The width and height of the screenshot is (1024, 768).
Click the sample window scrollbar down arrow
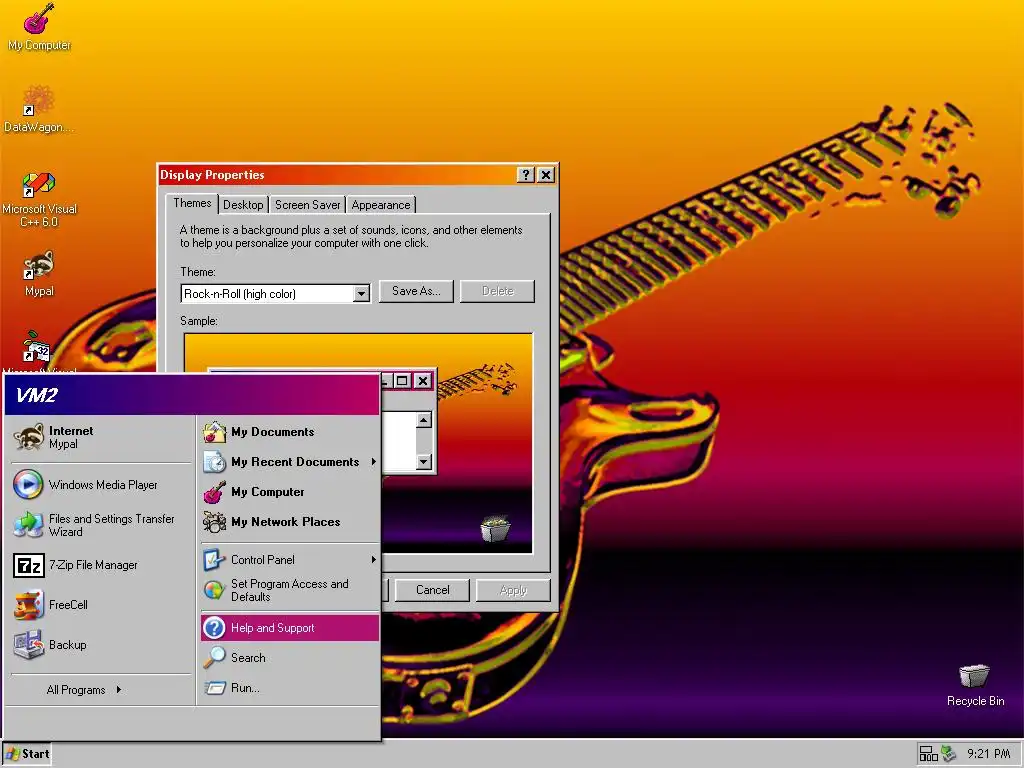424,462
